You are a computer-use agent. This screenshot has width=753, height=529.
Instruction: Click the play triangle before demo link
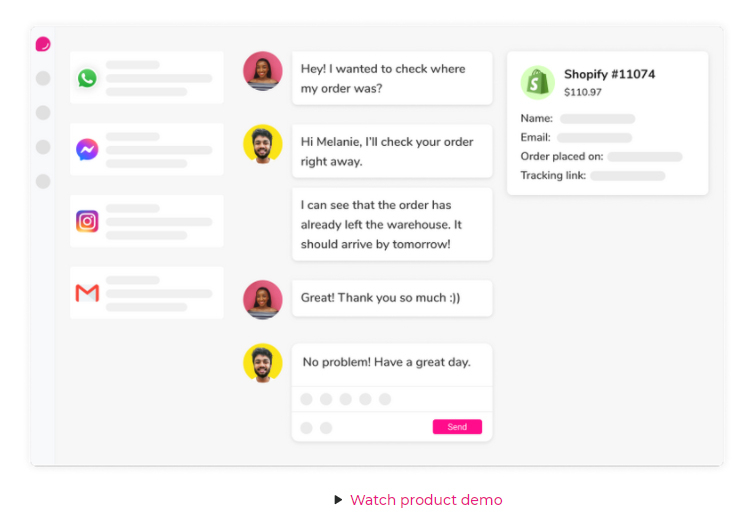click(339, 500)
